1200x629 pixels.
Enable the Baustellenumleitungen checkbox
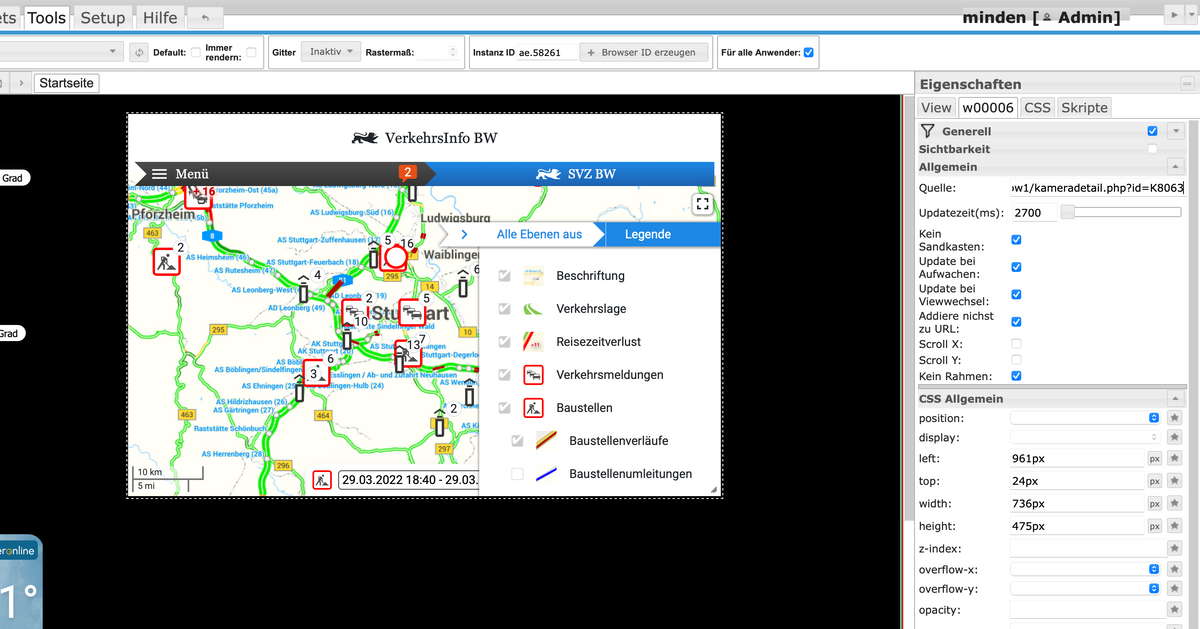click(518, 474)
